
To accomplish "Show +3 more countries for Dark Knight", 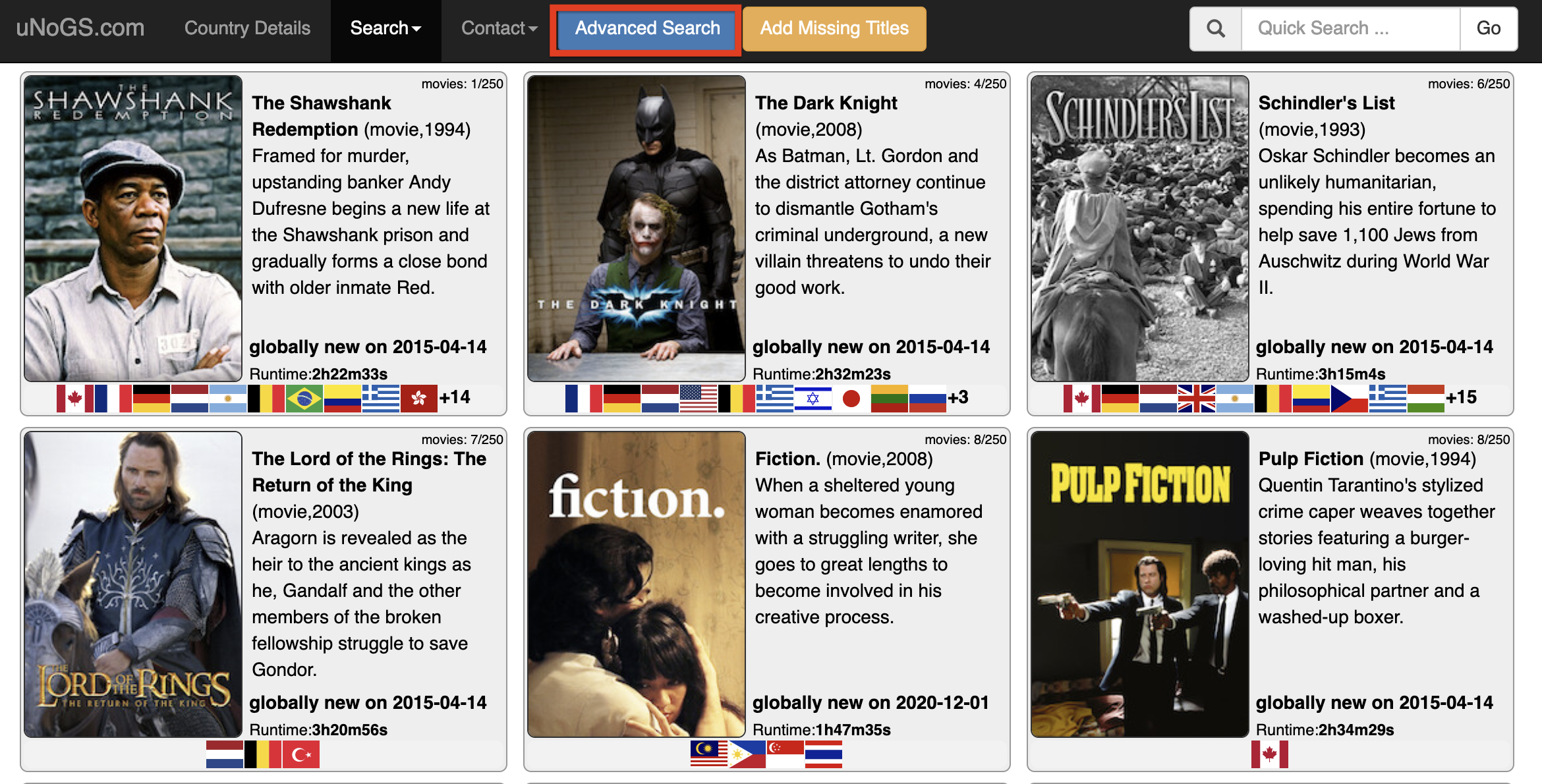I will 958,397.
